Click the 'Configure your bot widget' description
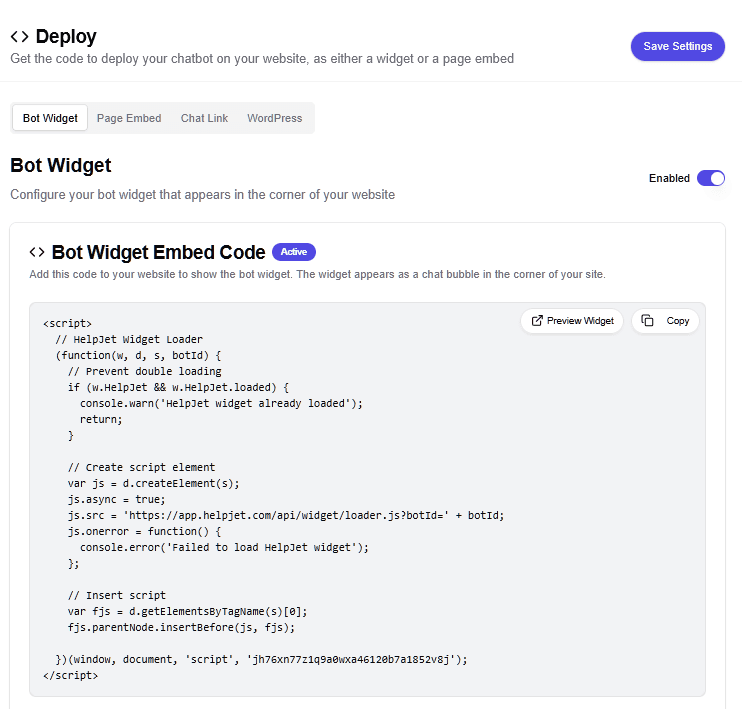Image resolution: width=742 pixels, height=709 pixels. point(203,195)
